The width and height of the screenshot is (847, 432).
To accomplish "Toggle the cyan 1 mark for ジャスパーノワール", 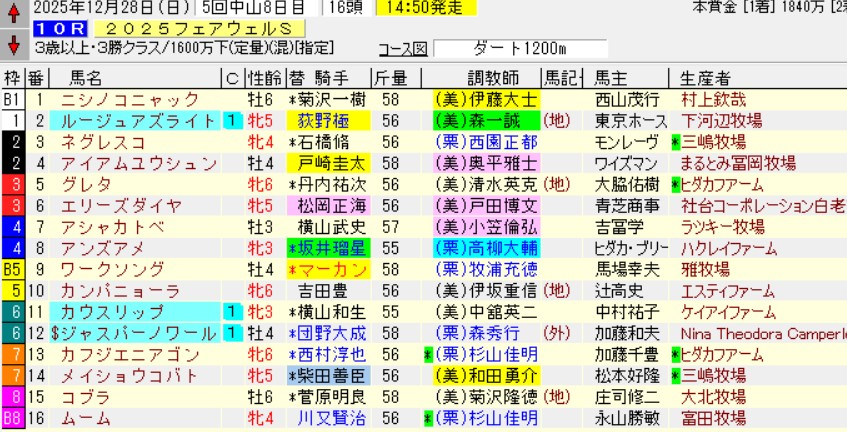I will click(x=231, y=333).
